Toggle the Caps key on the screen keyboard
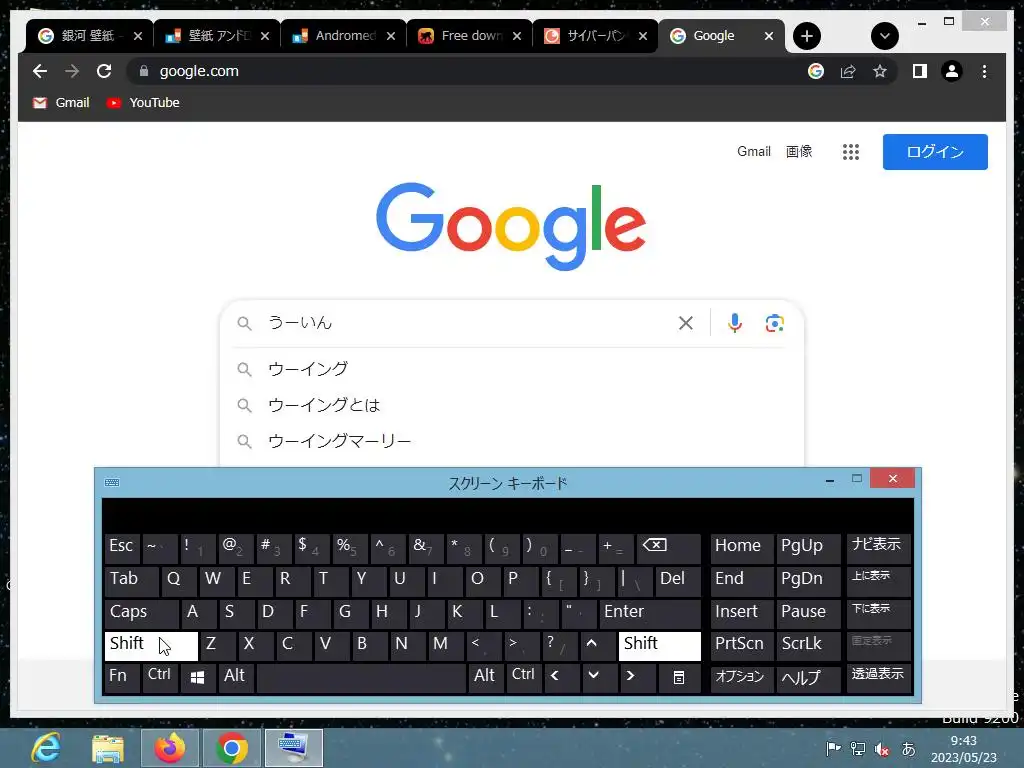The image size is (1024, 768). [x=141, y=613]
